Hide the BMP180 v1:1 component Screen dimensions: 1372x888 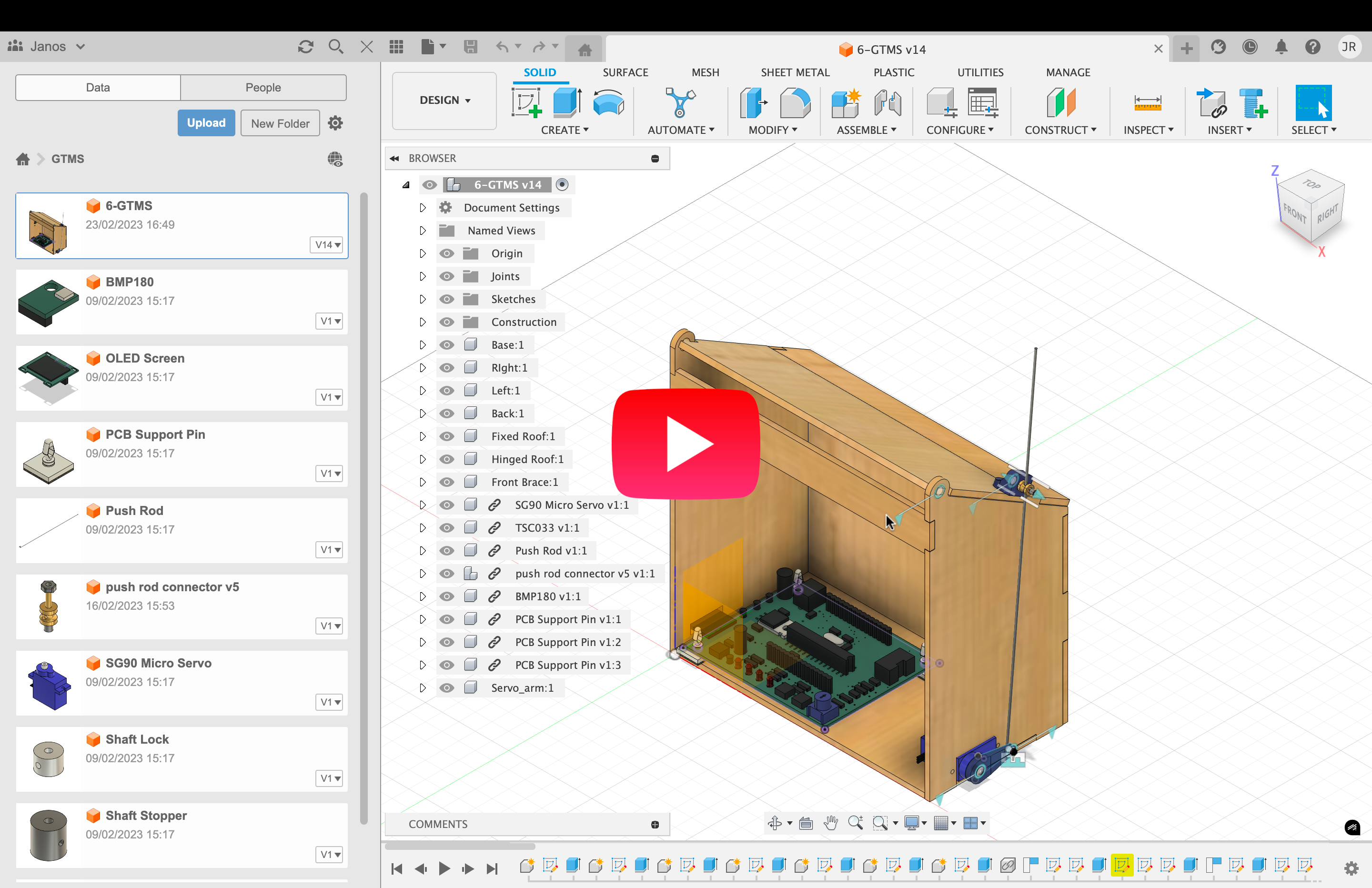(x=447, y=596)
